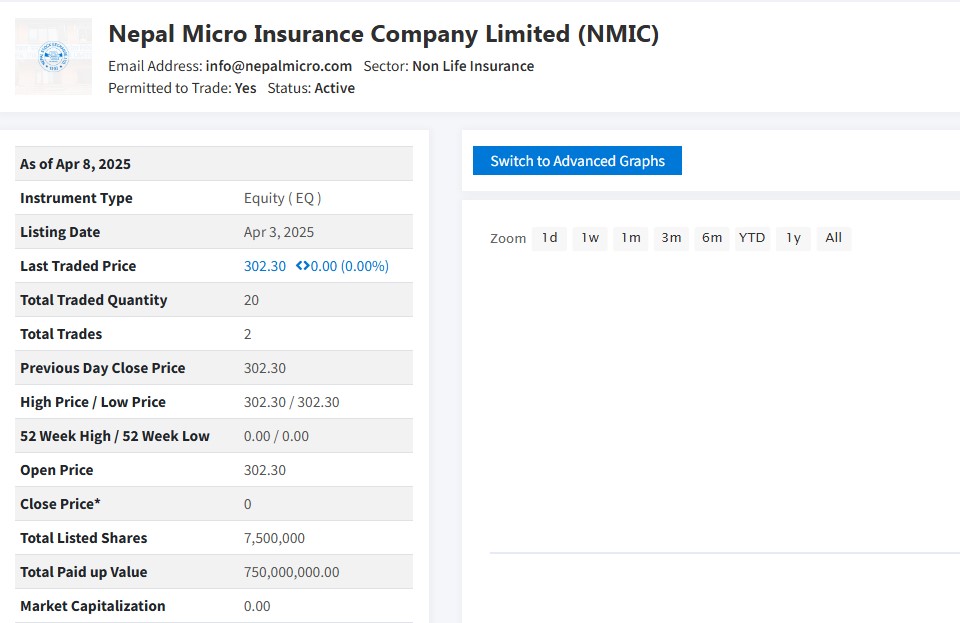Click the Instrument Type label
Viewport: 960px width, 623px height.
point(77,198)
